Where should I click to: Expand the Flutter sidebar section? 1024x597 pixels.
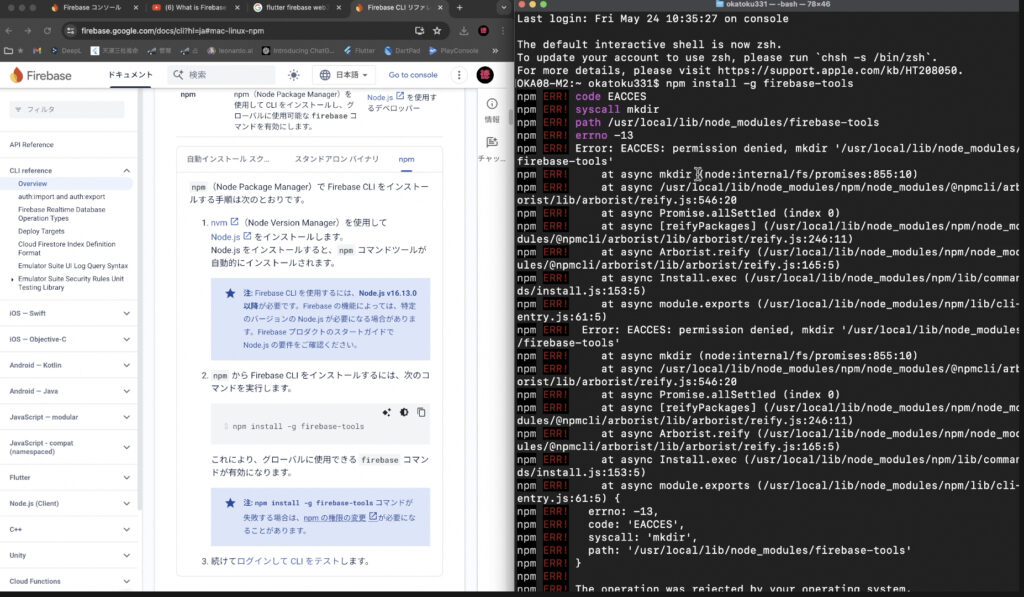[x=126, y=477]
